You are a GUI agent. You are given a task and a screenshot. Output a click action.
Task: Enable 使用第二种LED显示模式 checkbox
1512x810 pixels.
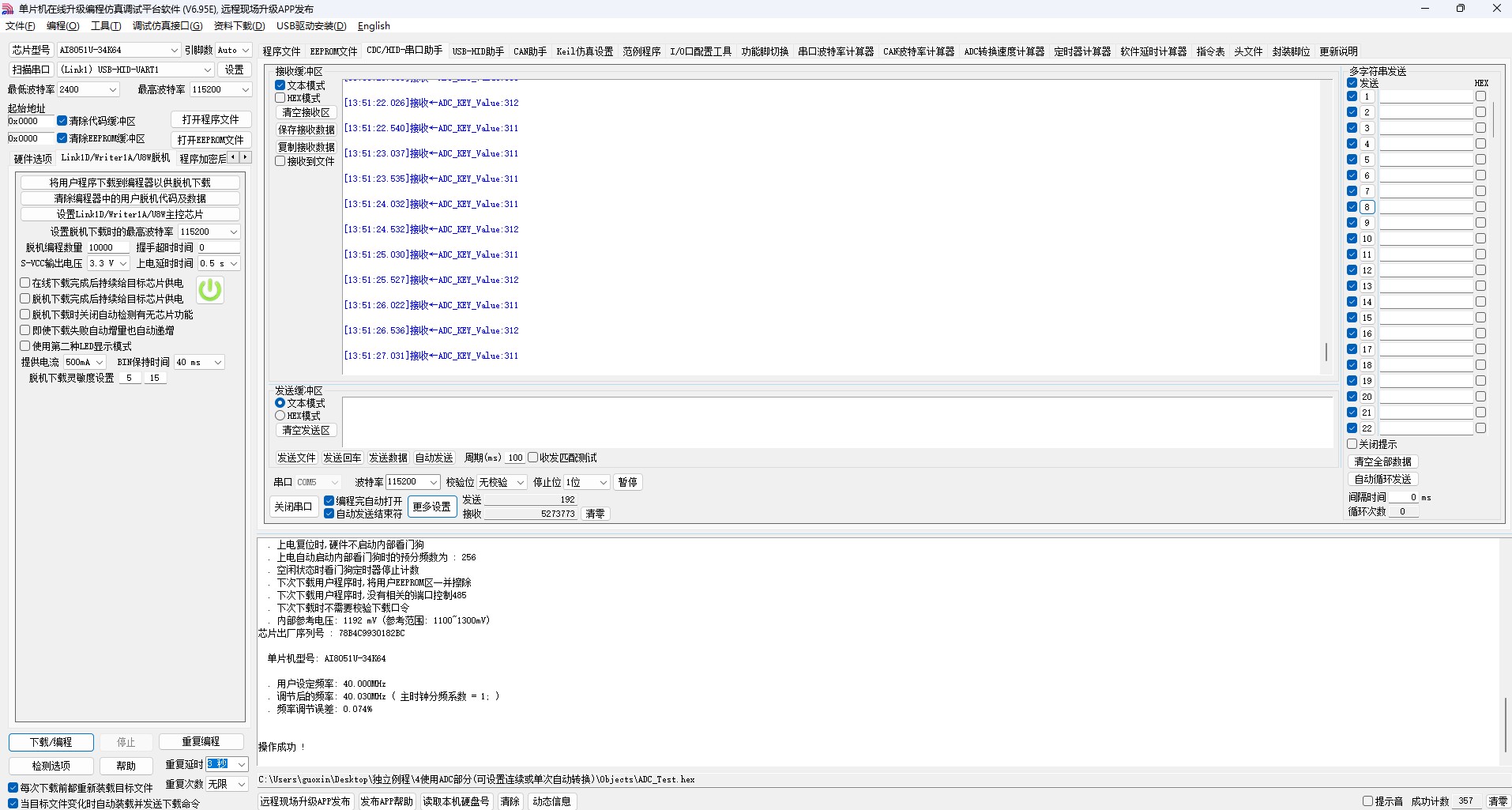pyautogui.click(x=25, y=346)
